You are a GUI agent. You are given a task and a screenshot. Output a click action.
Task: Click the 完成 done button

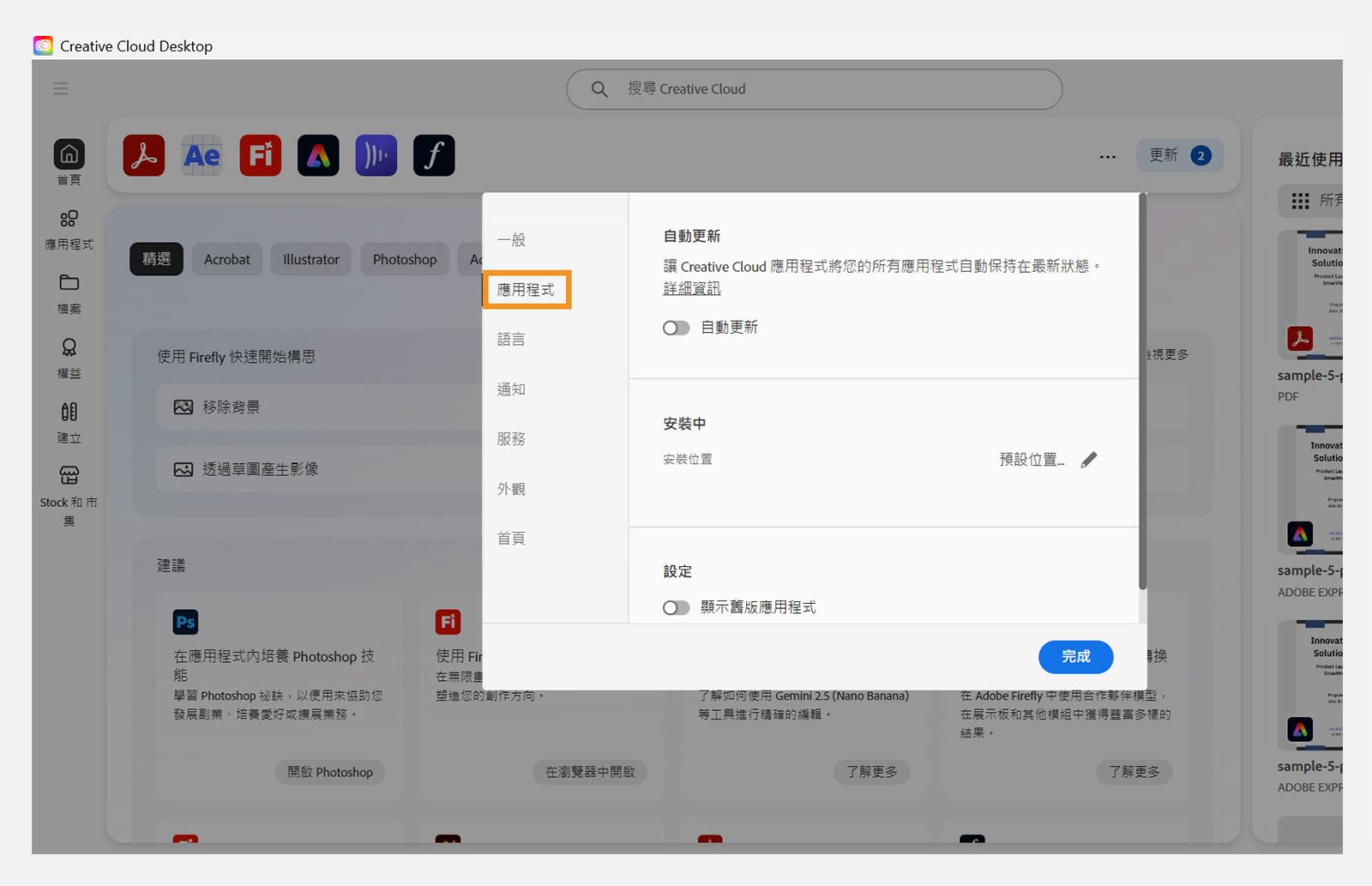pos(1076,657)
